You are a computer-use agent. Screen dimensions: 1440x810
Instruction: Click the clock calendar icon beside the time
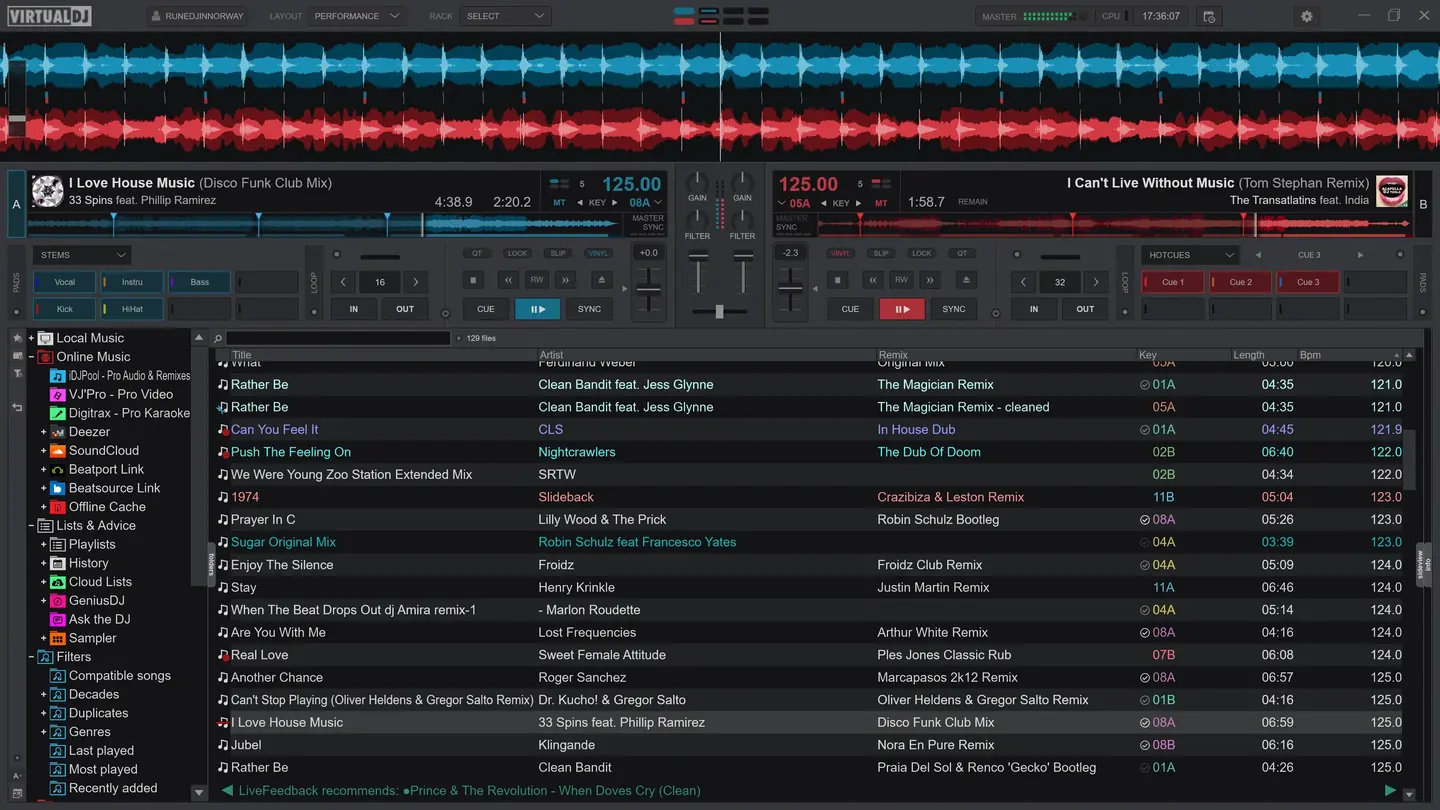click(x=1209, y=16)
